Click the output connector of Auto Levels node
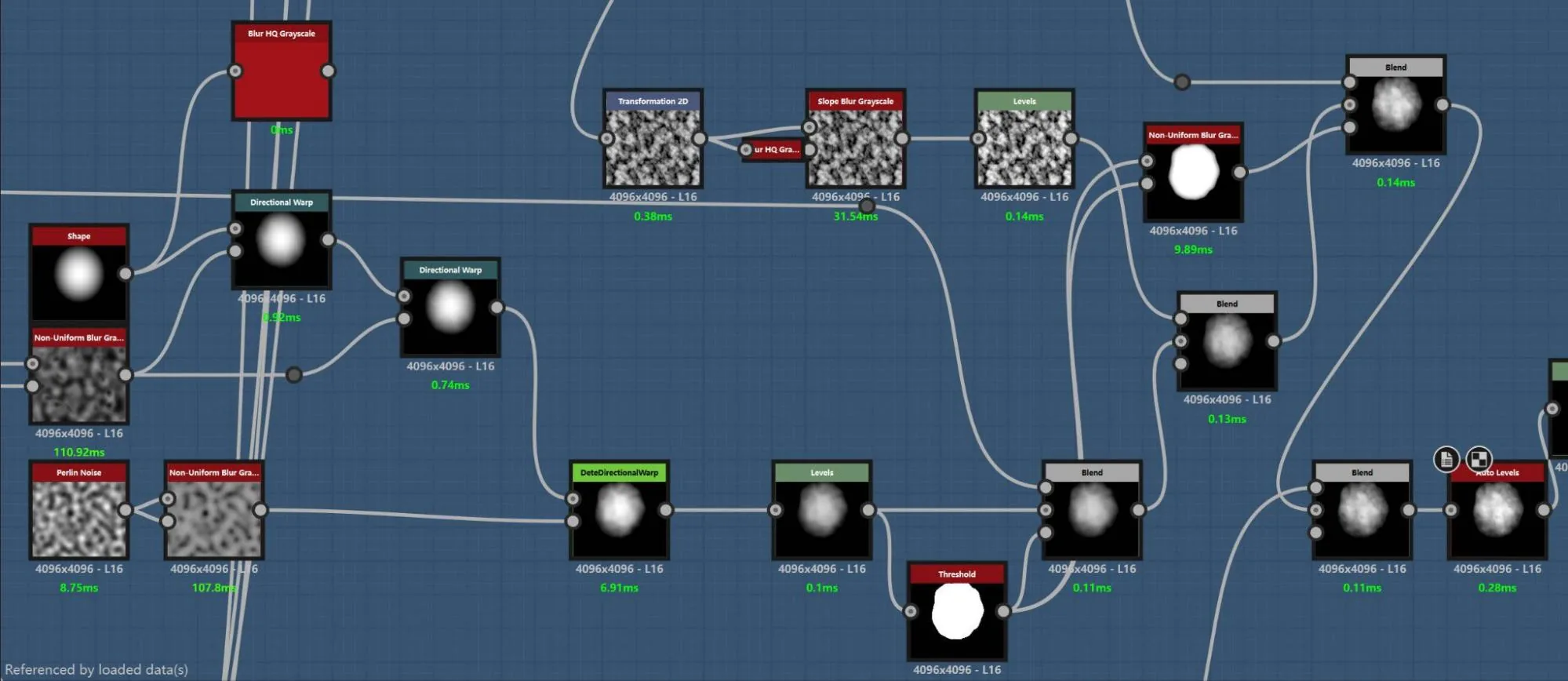This screenshot has width=1568, height=681. pos(1544,510)
